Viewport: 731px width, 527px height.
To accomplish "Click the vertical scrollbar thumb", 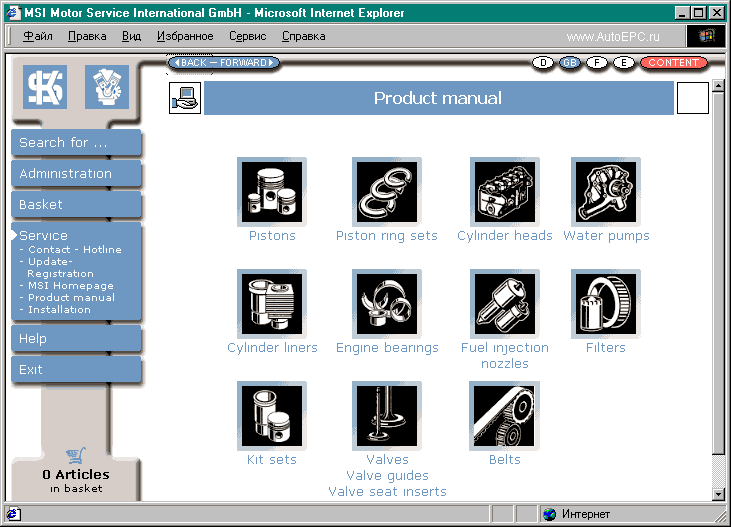I will 718,272.
